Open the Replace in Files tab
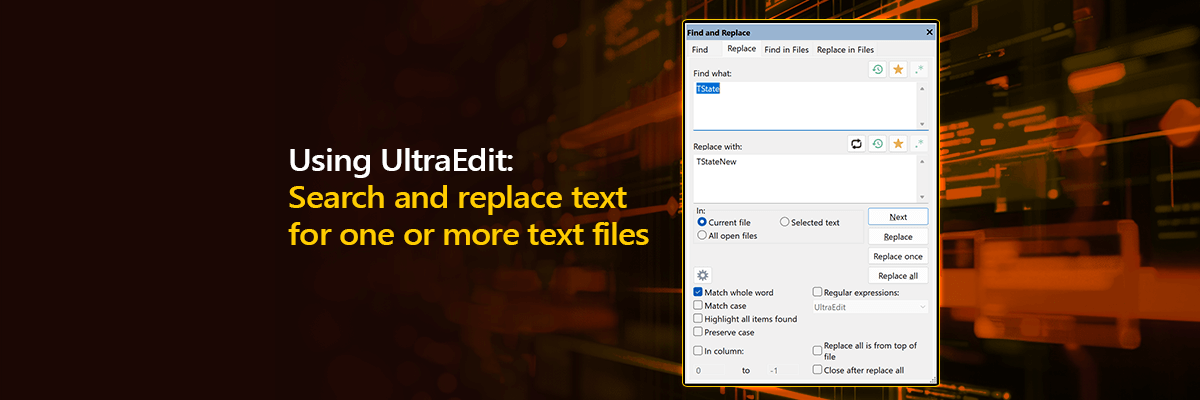 pos(845,49)
